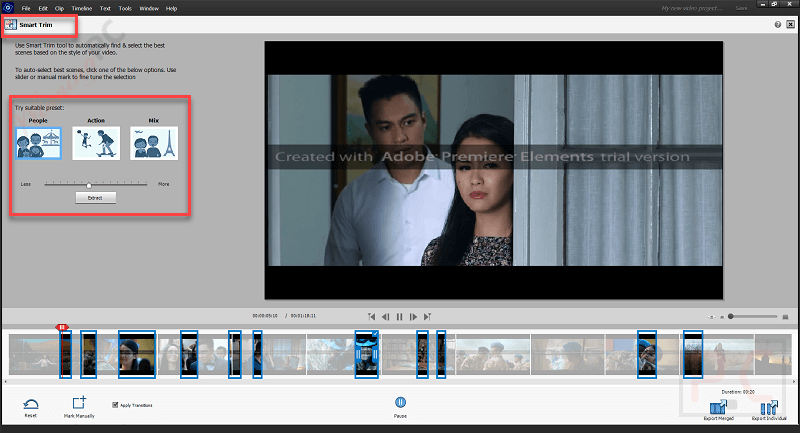Click the Export Individual icon
Screen dimensions: 800x433
pos(769,407)
